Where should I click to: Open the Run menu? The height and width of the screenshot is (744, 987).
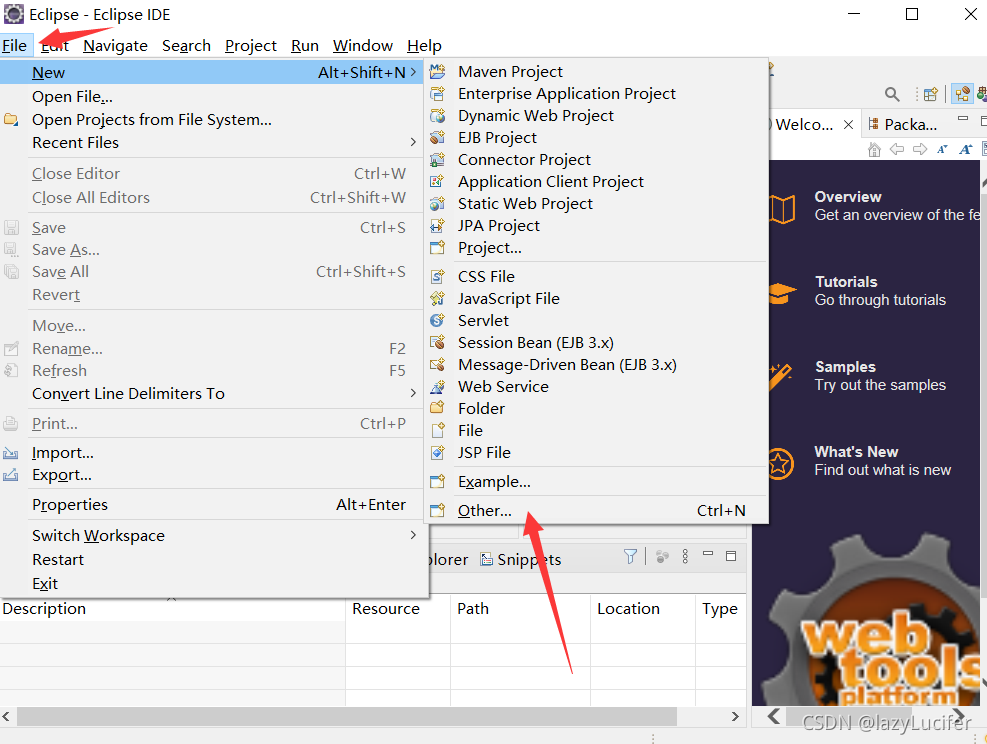pyautogui.click(x=305, y=46)
